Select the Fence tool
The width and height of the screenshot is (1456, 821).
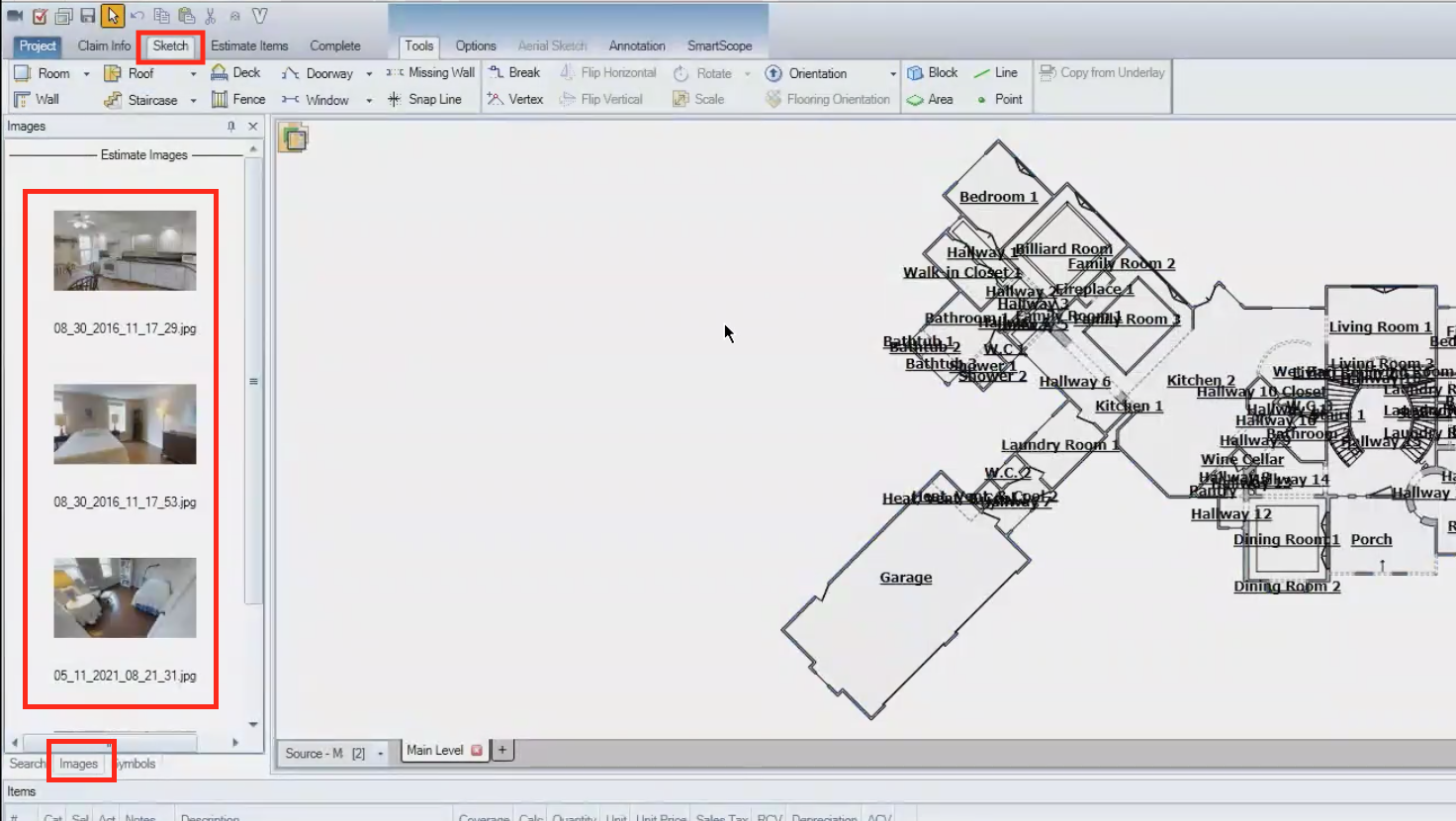pyautogui.click(x=238, y=99)
